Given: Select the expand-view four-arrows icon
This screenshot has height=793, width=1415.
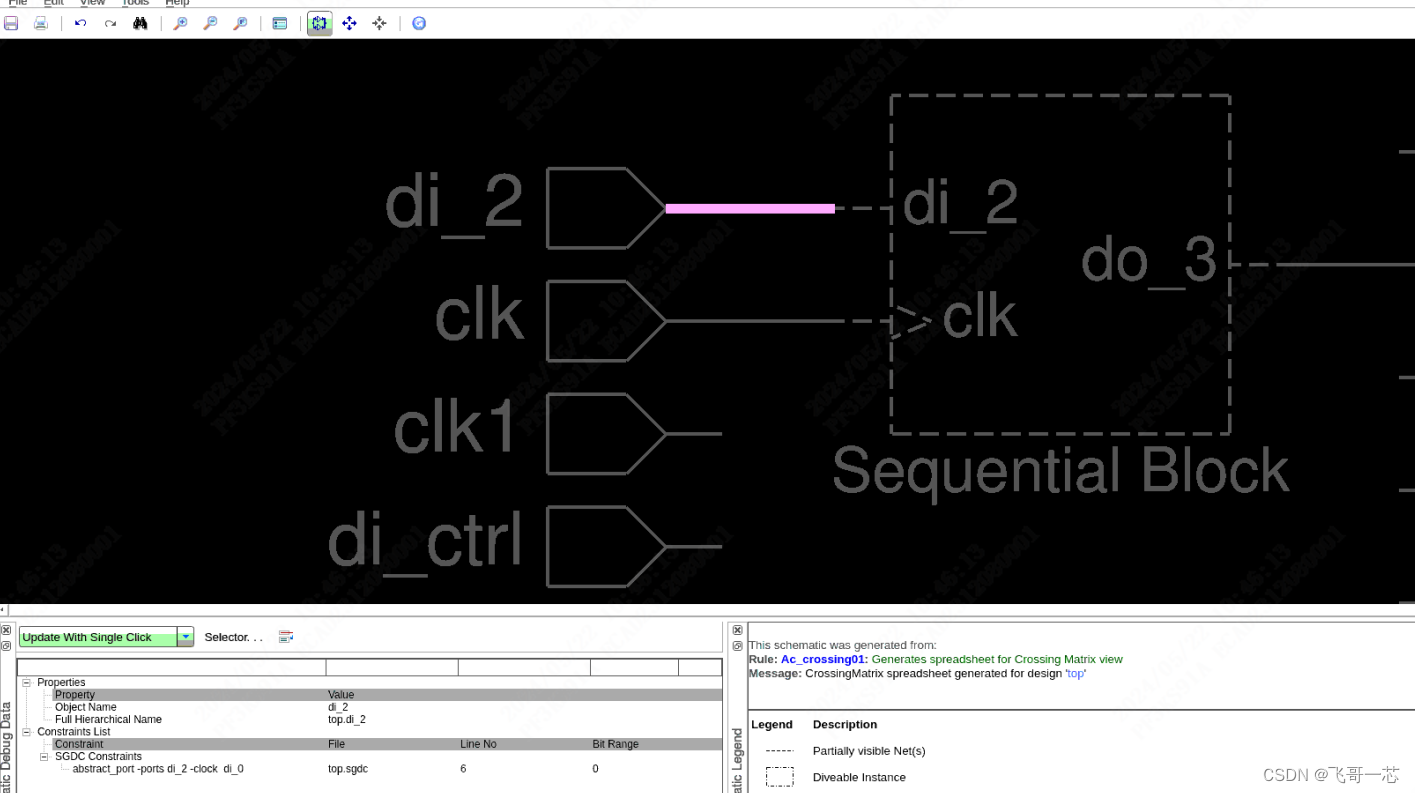Looking at the screenshot, I should point(349,23).
